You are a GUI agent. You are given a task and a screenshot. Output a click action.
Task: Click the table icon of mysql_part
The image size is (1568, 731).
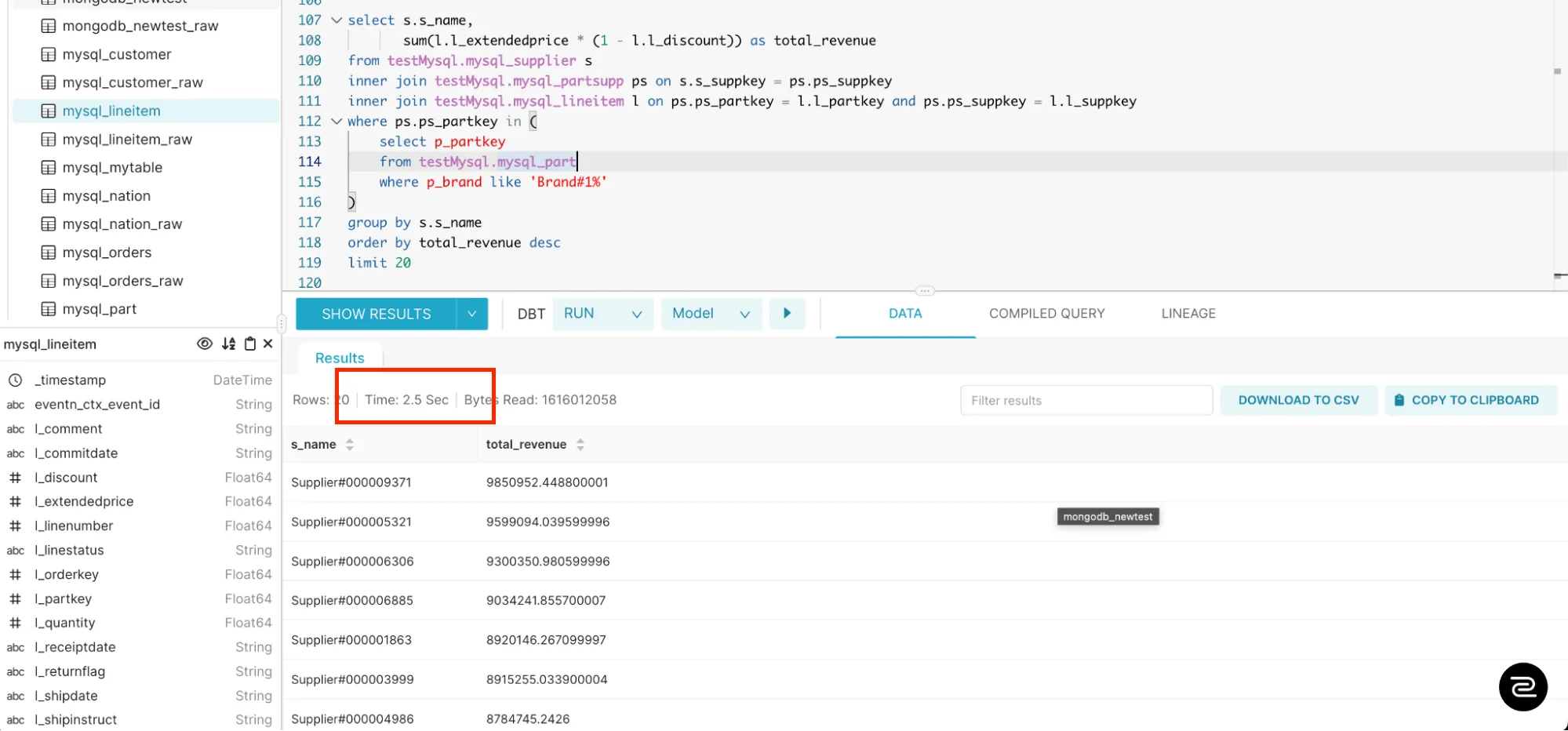49,309
